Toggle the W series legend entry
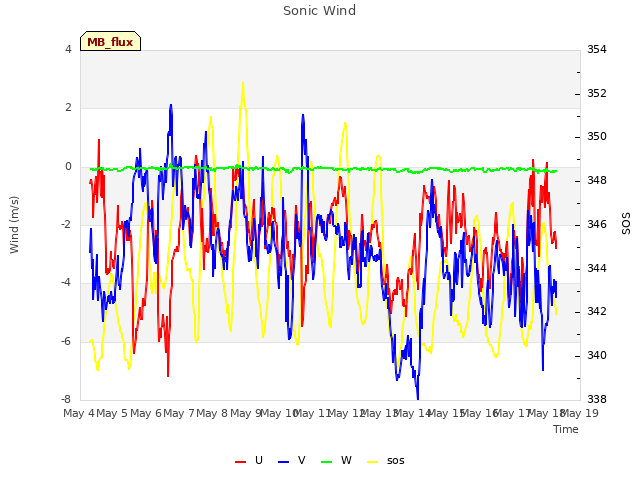The image size is (640, 480). 336,460
